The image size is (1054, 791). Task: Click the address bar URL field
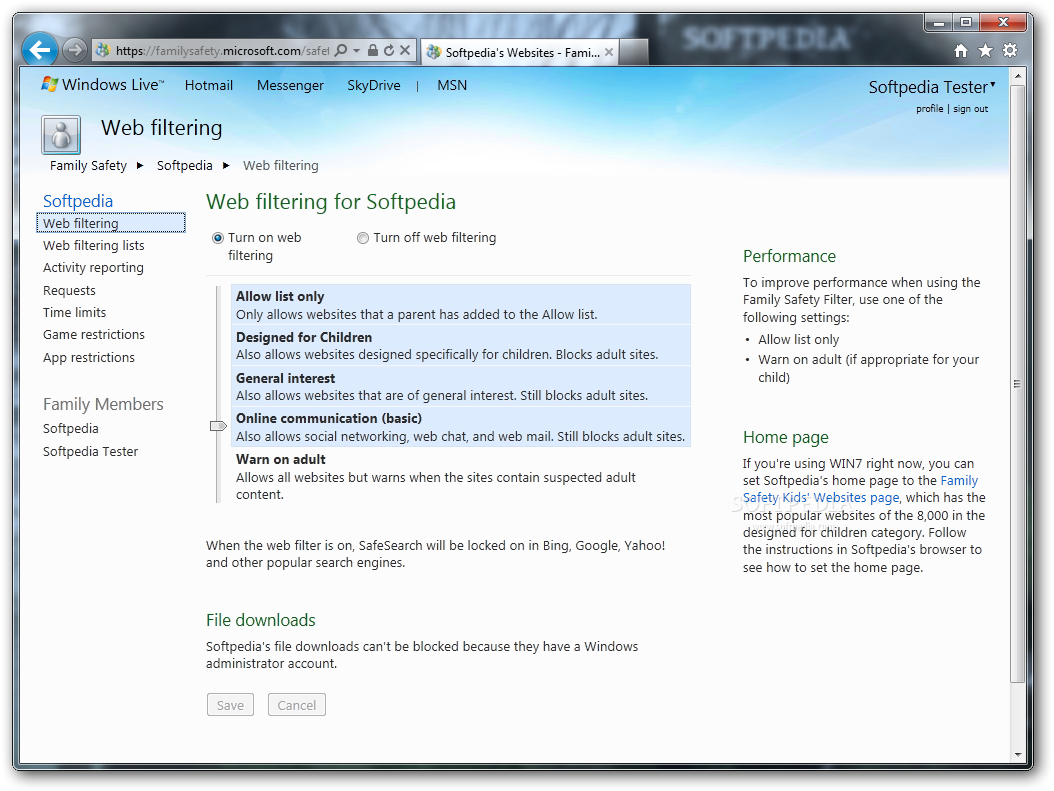[x=222, y=50]
